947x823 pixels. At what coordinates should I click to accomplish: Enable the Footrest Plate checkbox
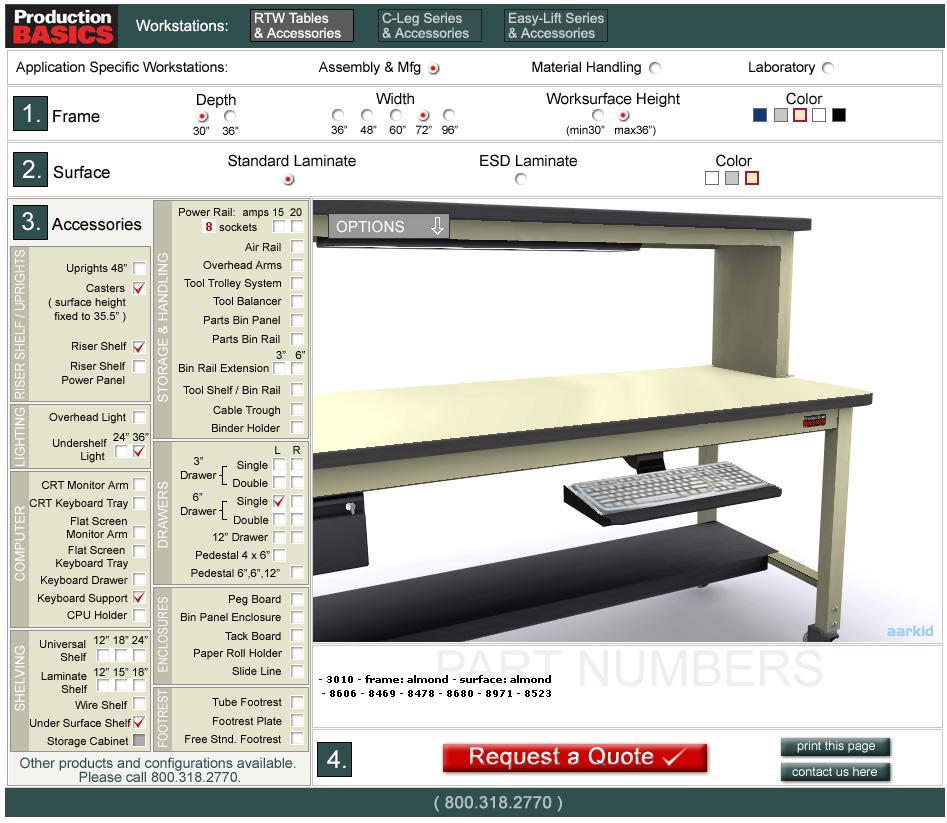[297, 720]
